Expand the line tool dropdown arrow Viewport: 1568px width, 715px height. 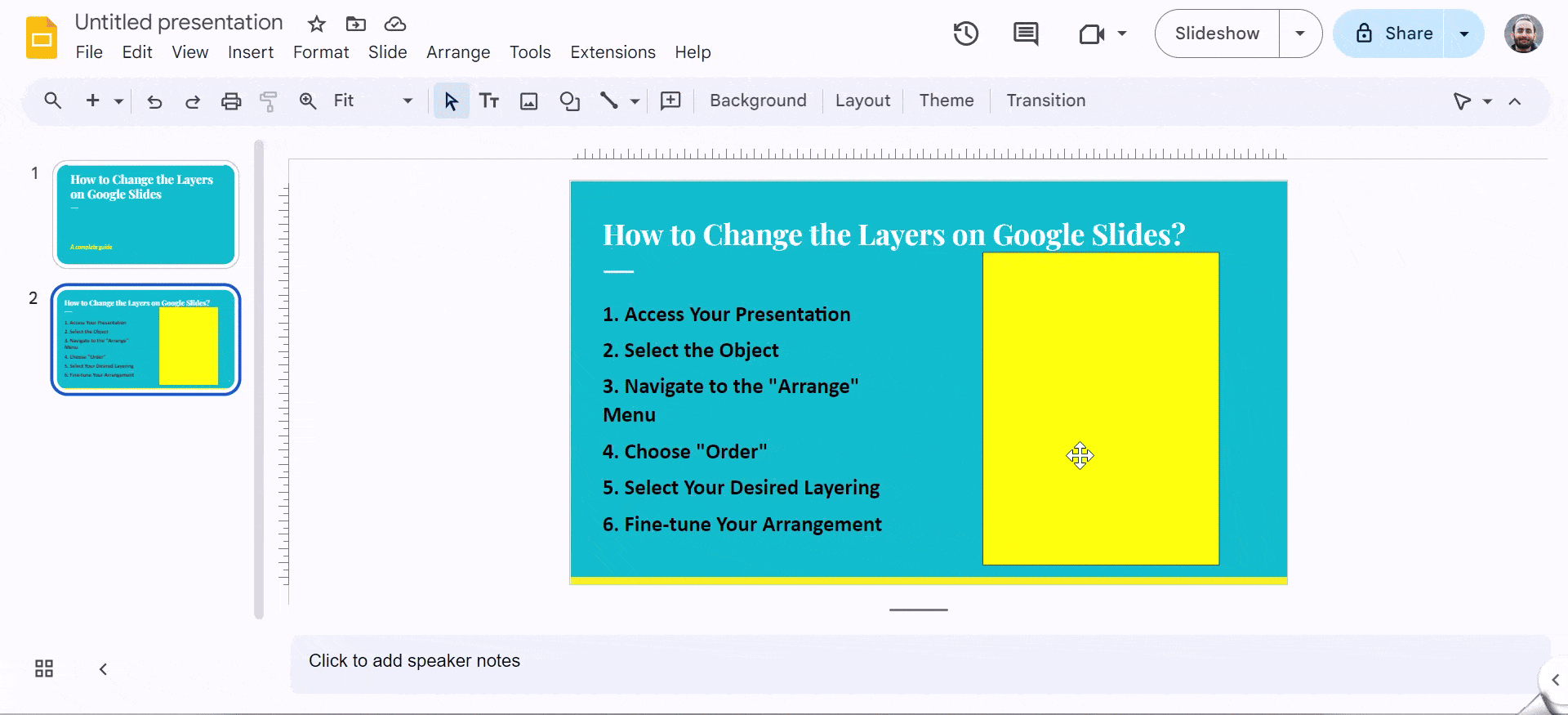[635, 101]
